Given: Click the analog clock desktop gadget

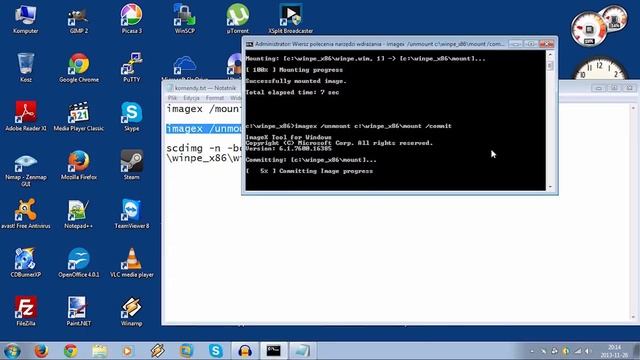Looking at the screenshot, I should [600, 68].
